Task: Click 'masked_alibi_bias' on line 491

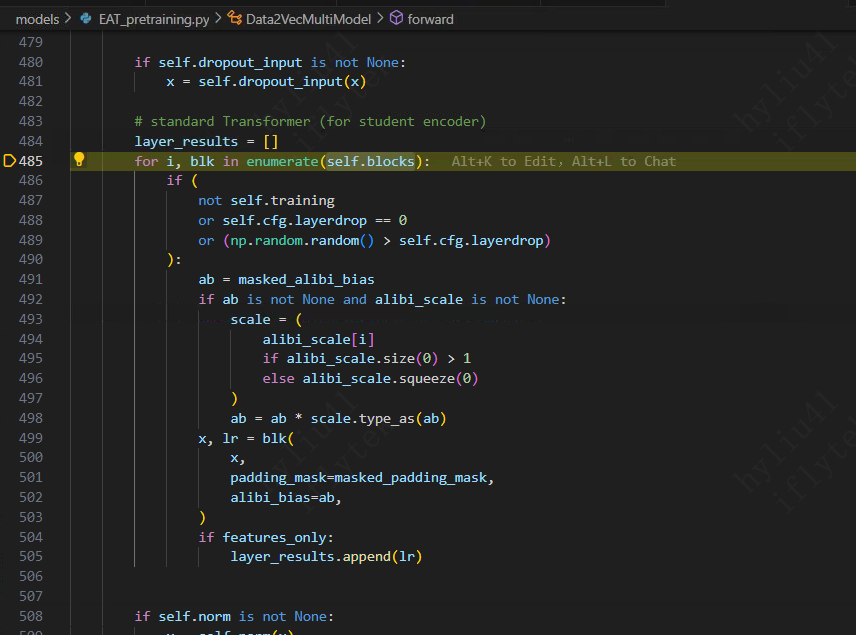Action: tap(306, 280)
